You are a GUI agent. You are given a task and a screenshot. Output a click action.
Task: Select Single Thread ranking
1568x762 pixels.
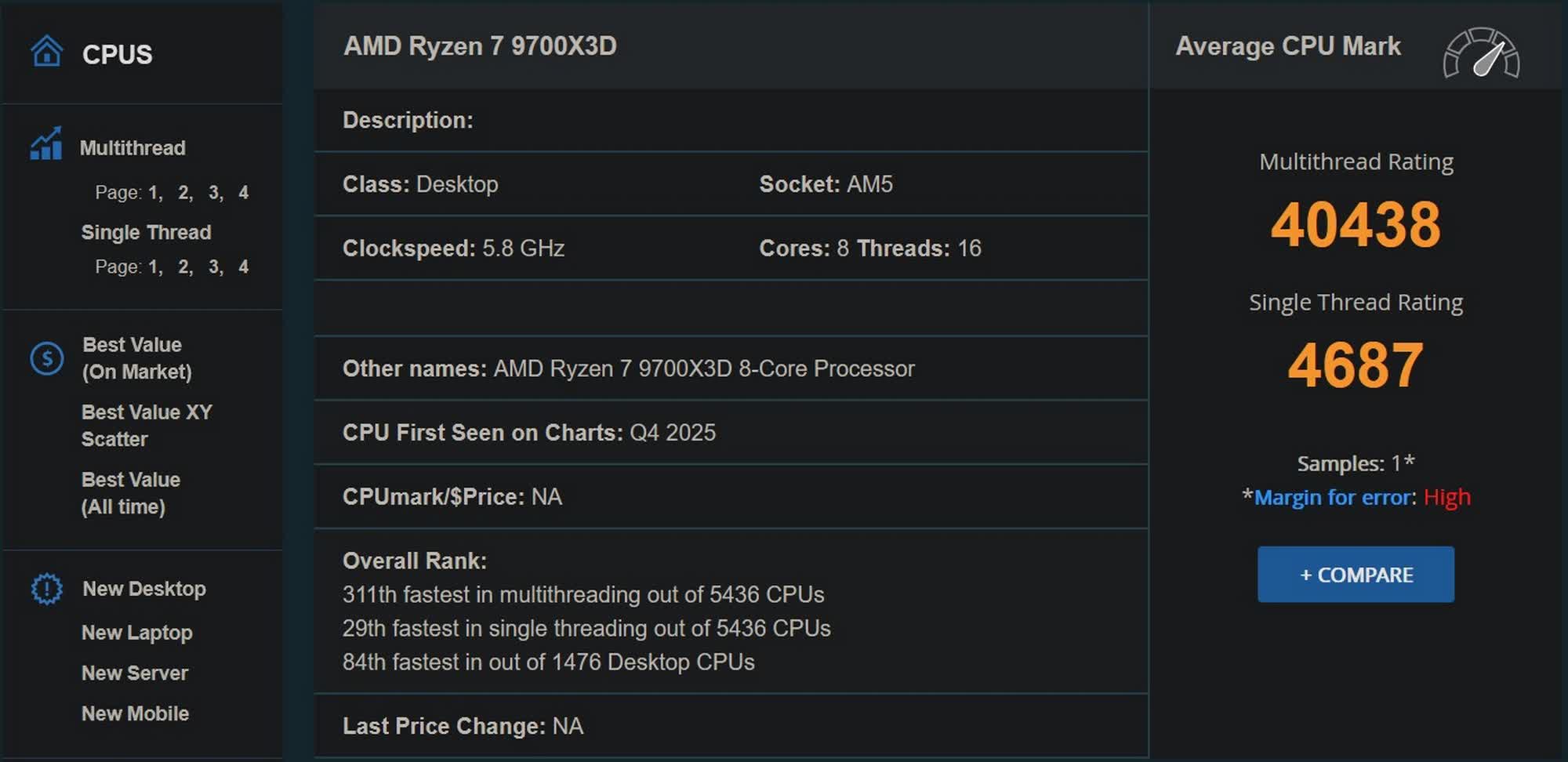tap(146, 232)
